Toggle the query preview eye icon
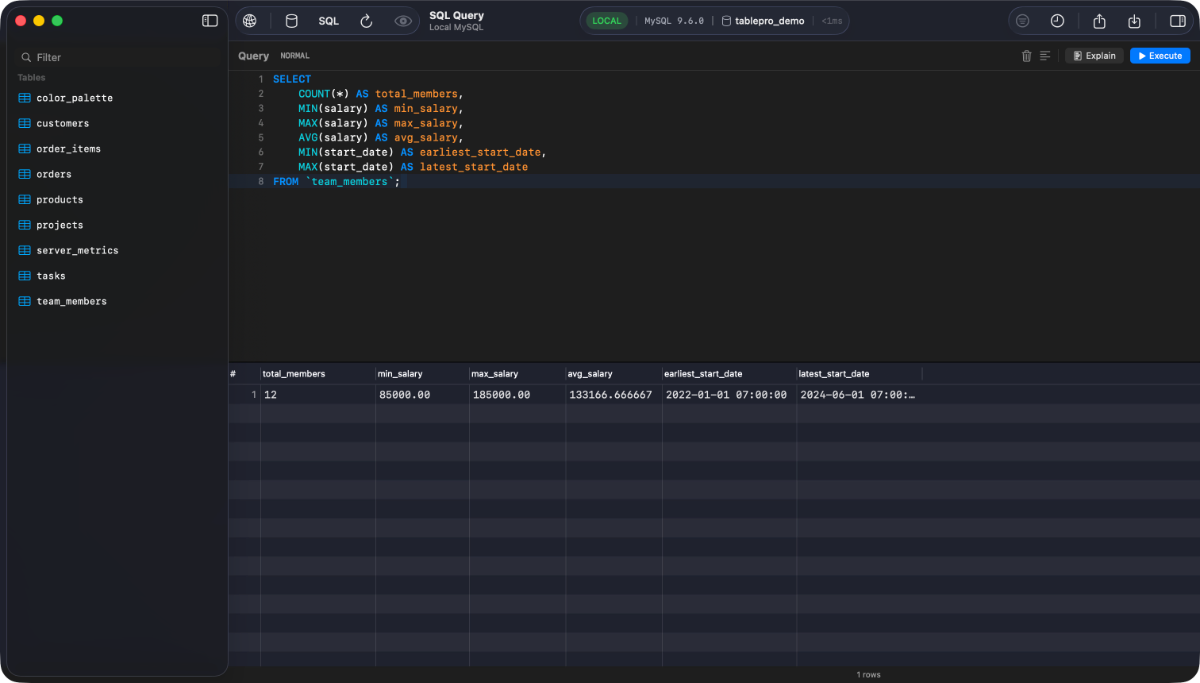The width and height of the screenshot is (1200, 683). pos(402,20)
